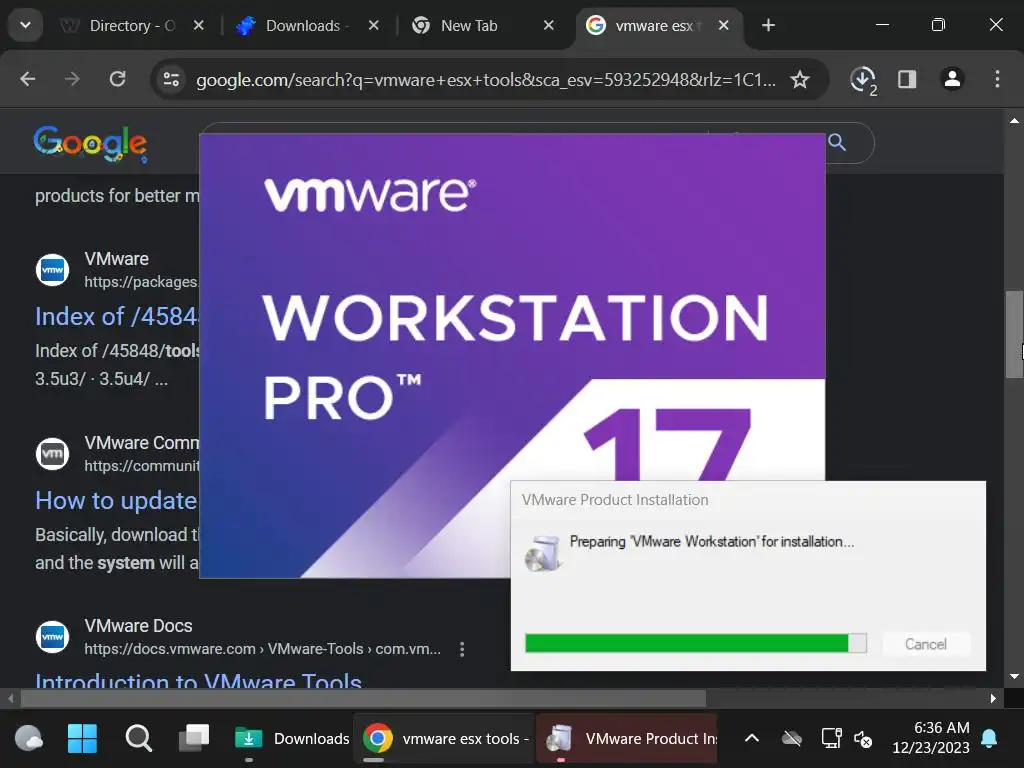Open the notifications bell icon

pyautogui.click(x=989, y=739)
